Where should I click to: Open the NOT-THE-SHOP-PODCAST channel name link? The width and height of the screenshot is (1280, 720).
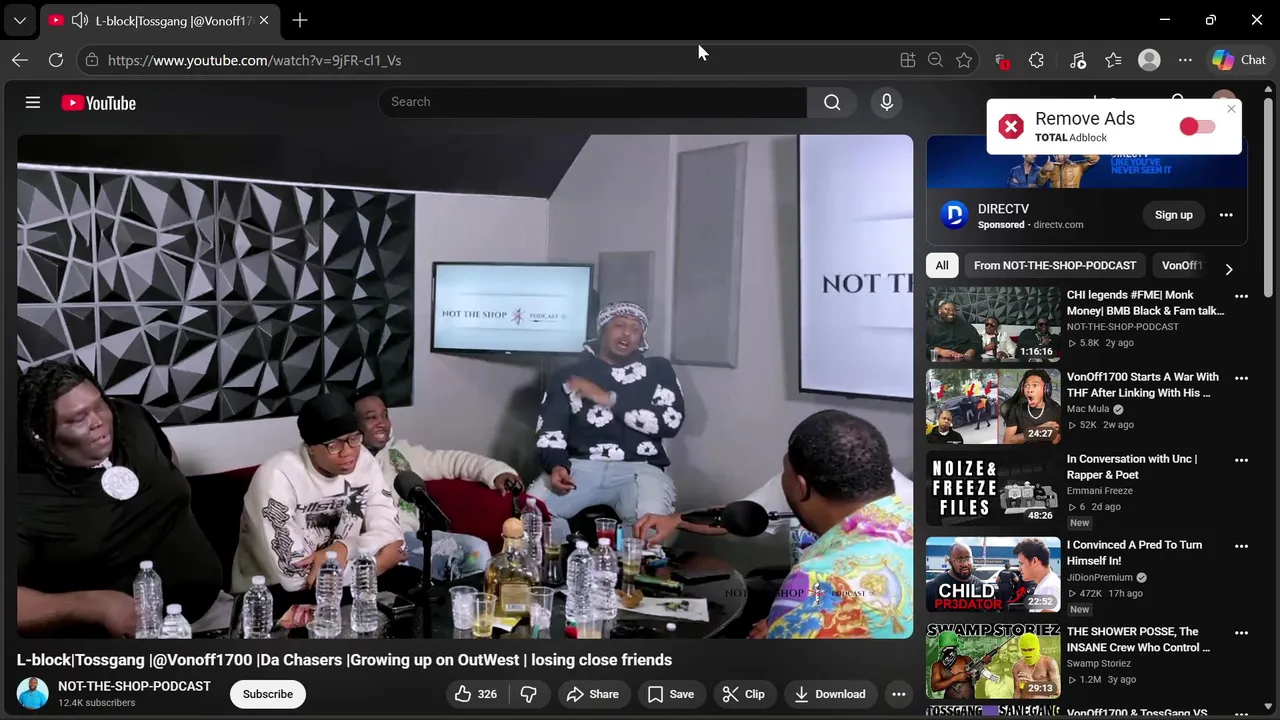pyautogui.click(x=134, y=686)
